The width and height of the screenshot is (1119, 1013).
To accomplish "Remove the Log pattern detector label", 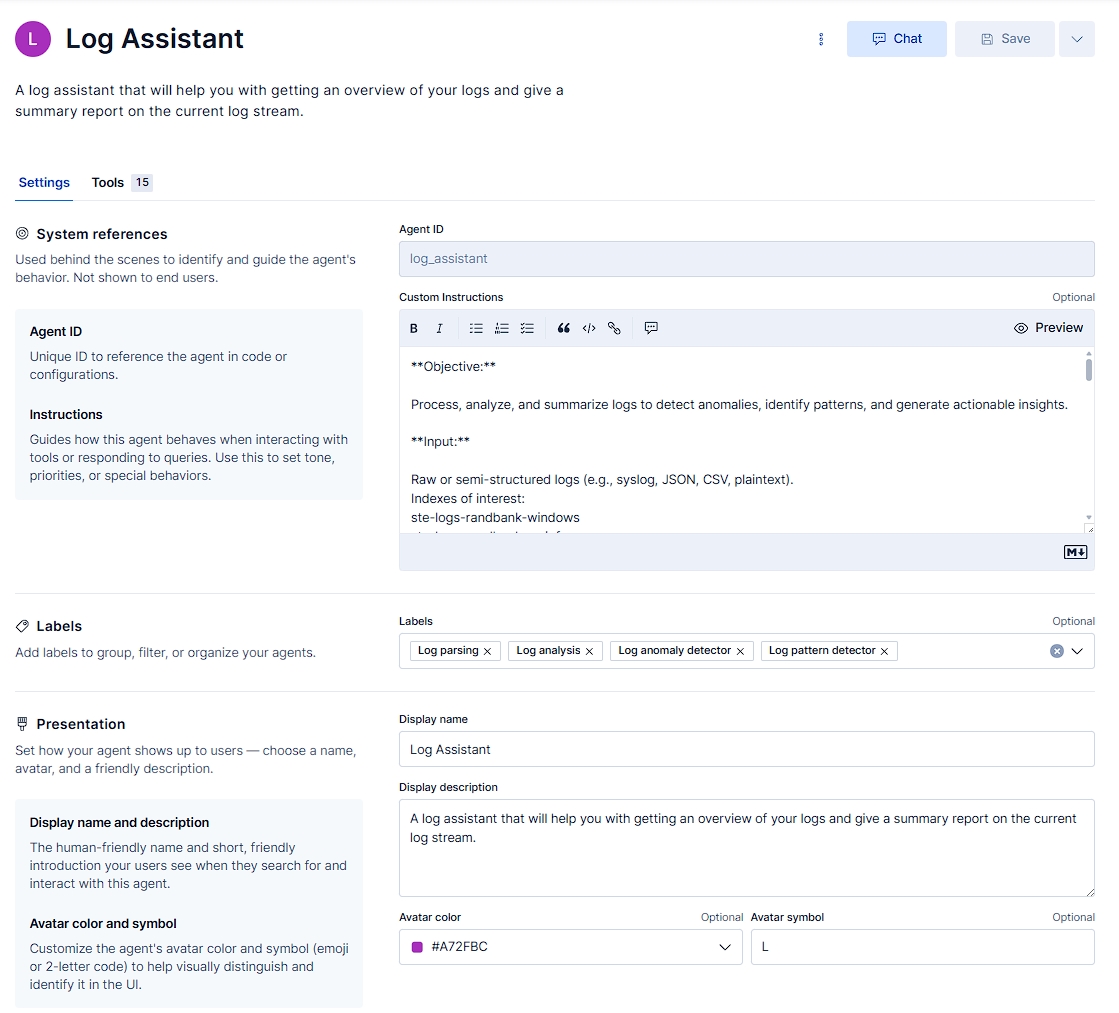I will [x=884, y=651].
